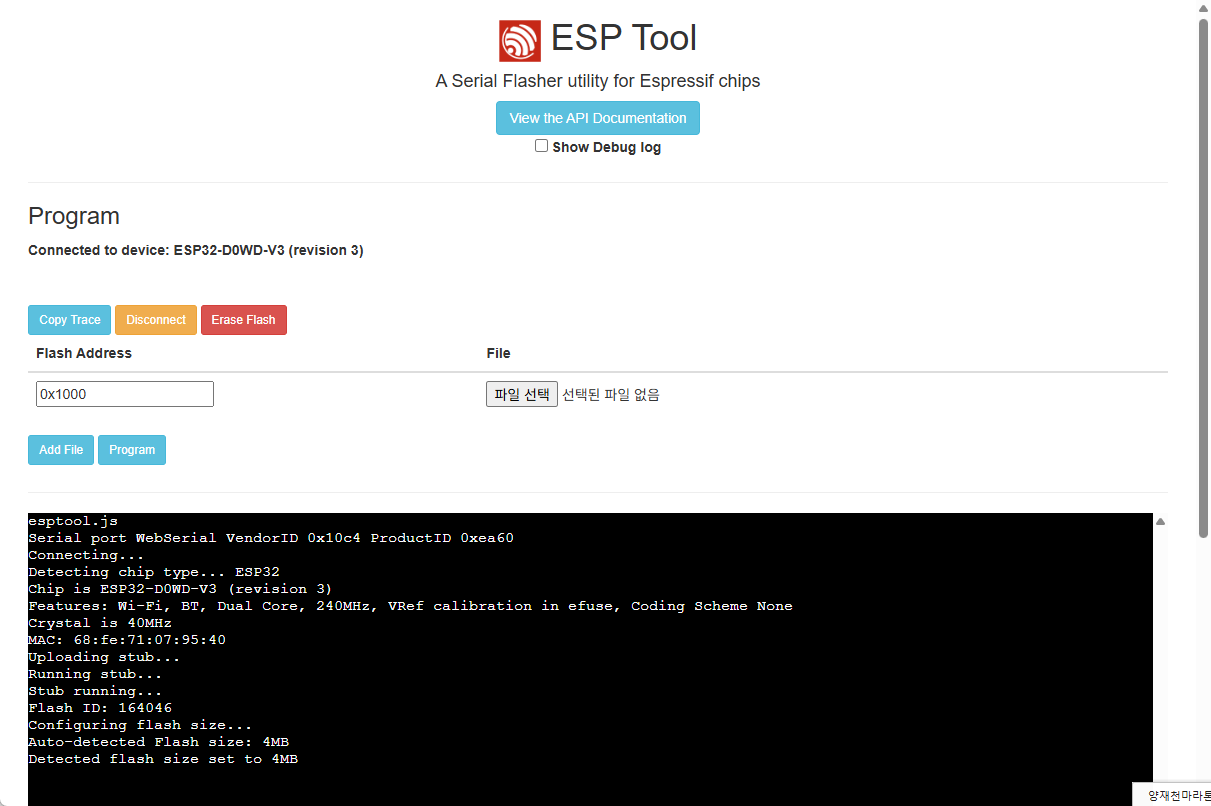Click the 선택된 파일 없음 label
The image size is (1211, 806).
click(x=611, y=394)
